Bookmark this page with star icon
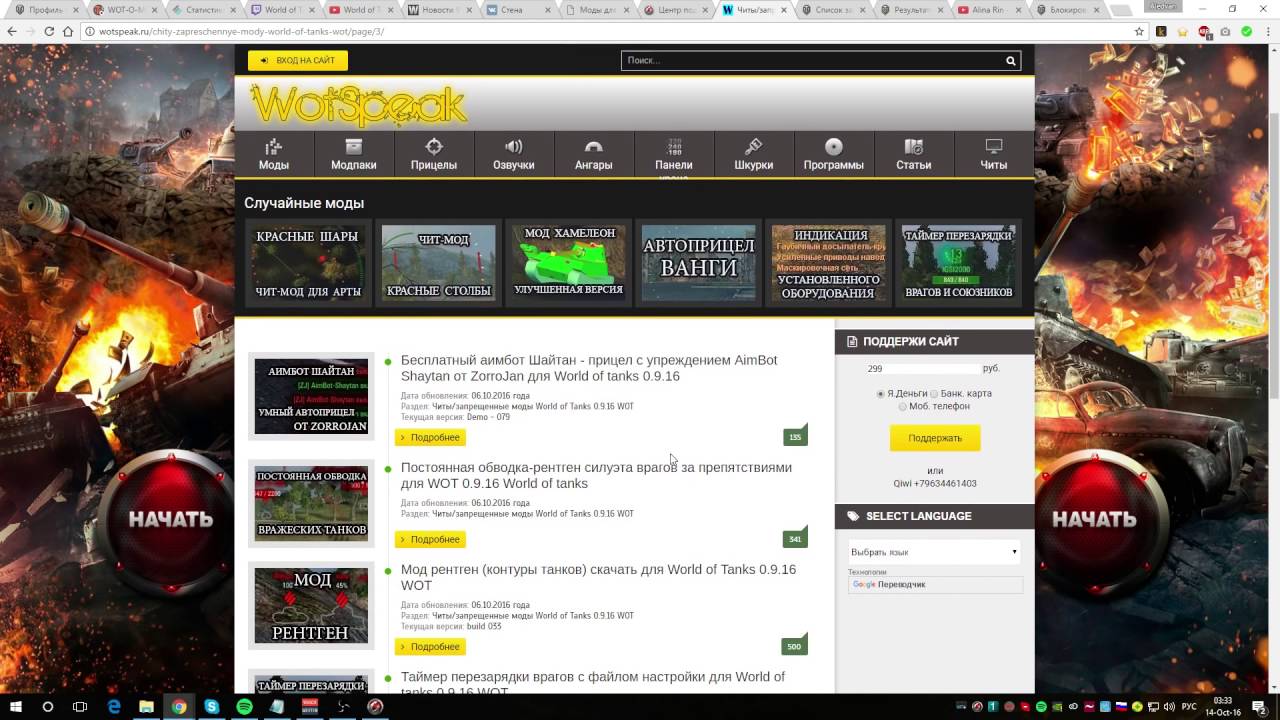Screen dimensions: 1280x720 1139,31
